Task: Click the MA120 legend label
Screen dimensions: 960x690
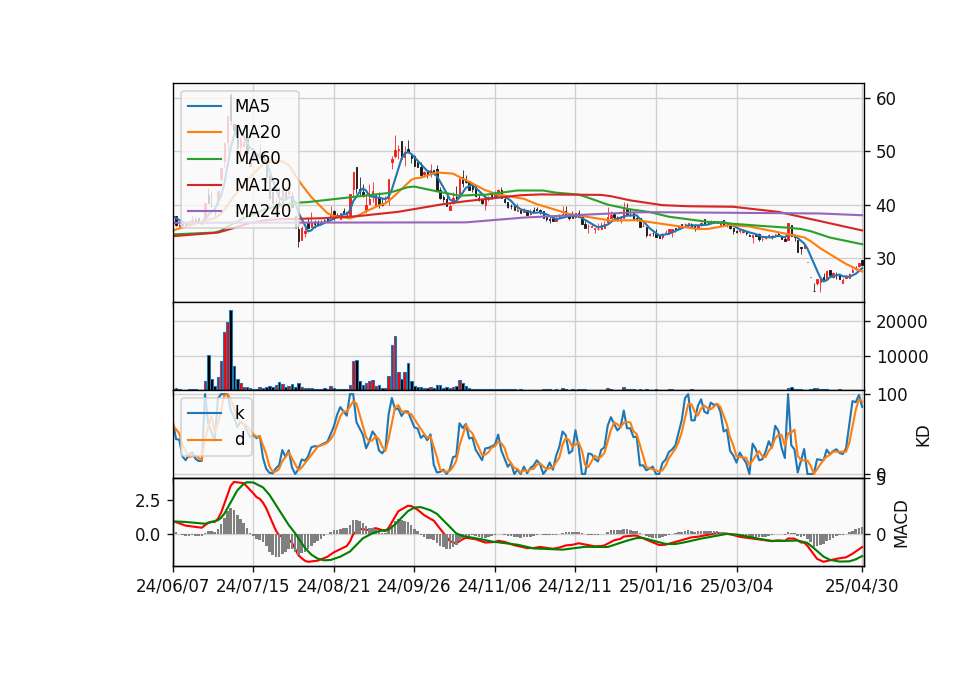Action: coord(263,184)
